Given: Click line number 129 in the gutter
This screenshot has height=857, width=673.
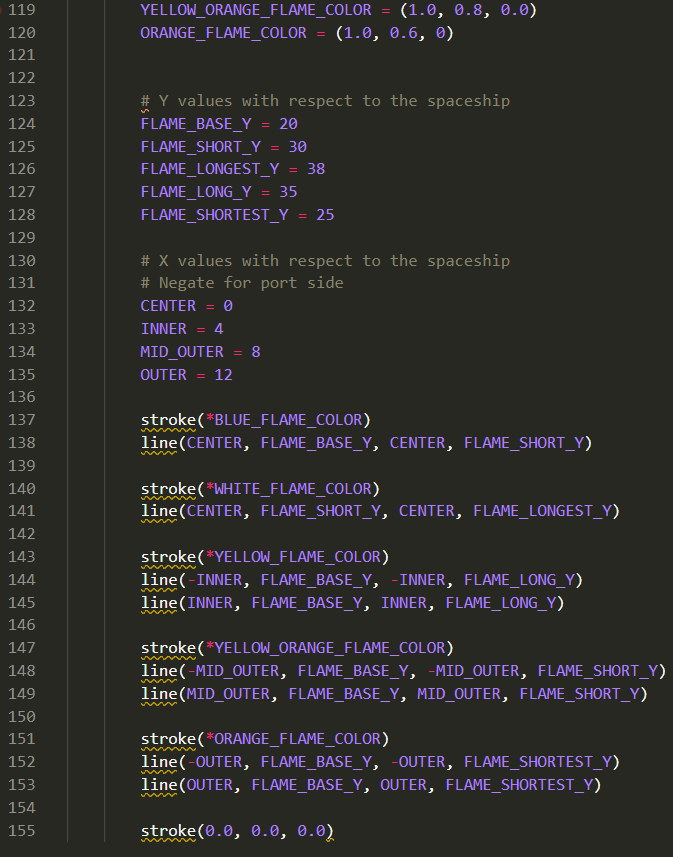Looking at the screenshot, I should (22, 238).
